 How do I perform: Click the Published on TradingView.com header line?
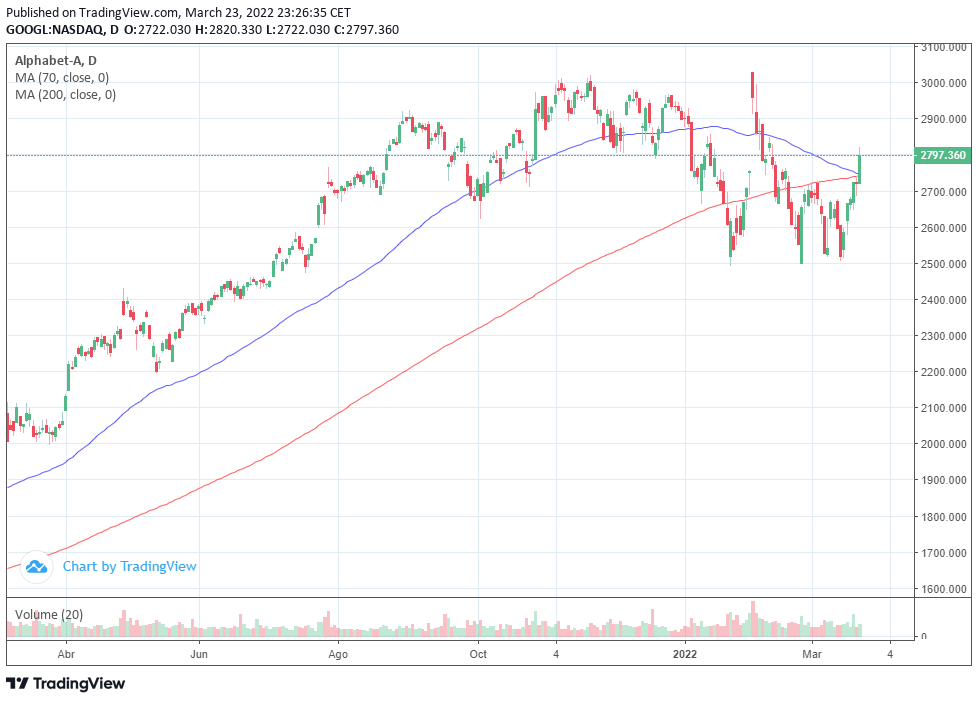point(178,12)
